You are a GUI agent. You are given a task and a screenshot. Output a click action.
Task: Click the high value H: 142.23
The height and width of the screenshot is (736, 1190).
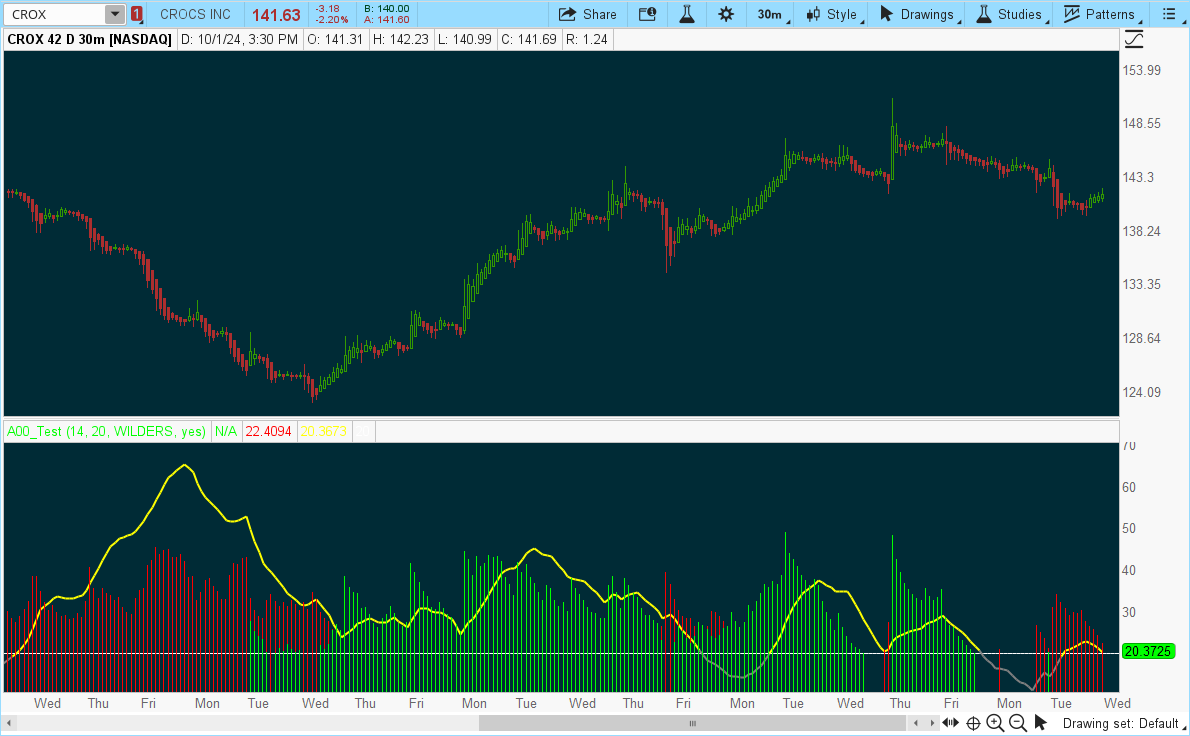tap(401, 39)
